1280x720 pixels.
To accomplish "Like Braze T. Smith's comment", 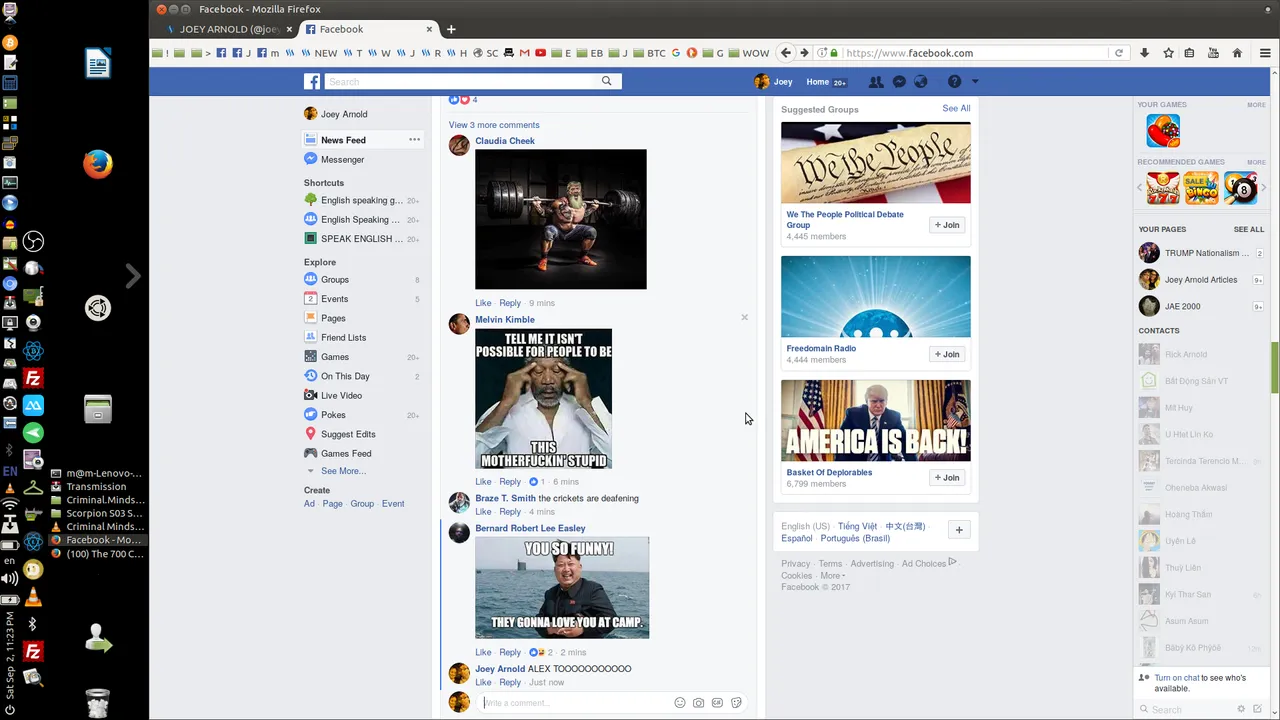I will click(483, 512).
